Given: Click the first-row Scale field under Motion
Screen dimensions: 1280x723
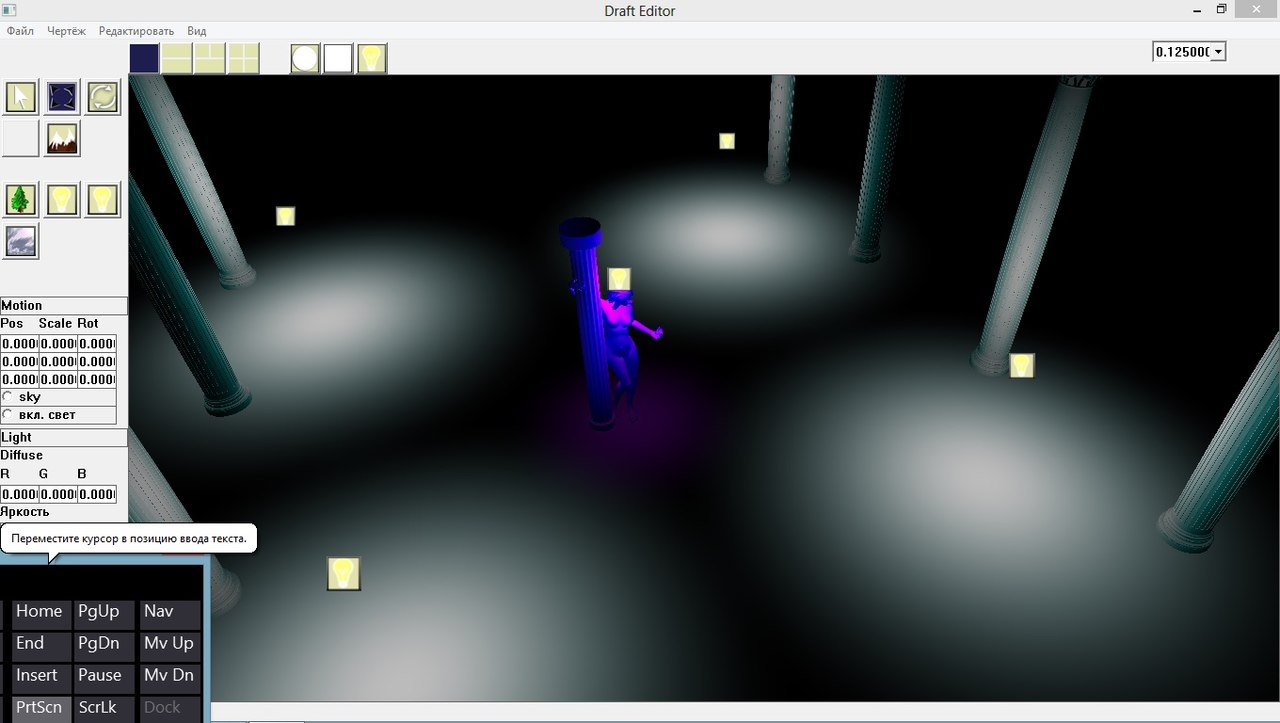Looking at the screenshot, I should tap(58, 344).
